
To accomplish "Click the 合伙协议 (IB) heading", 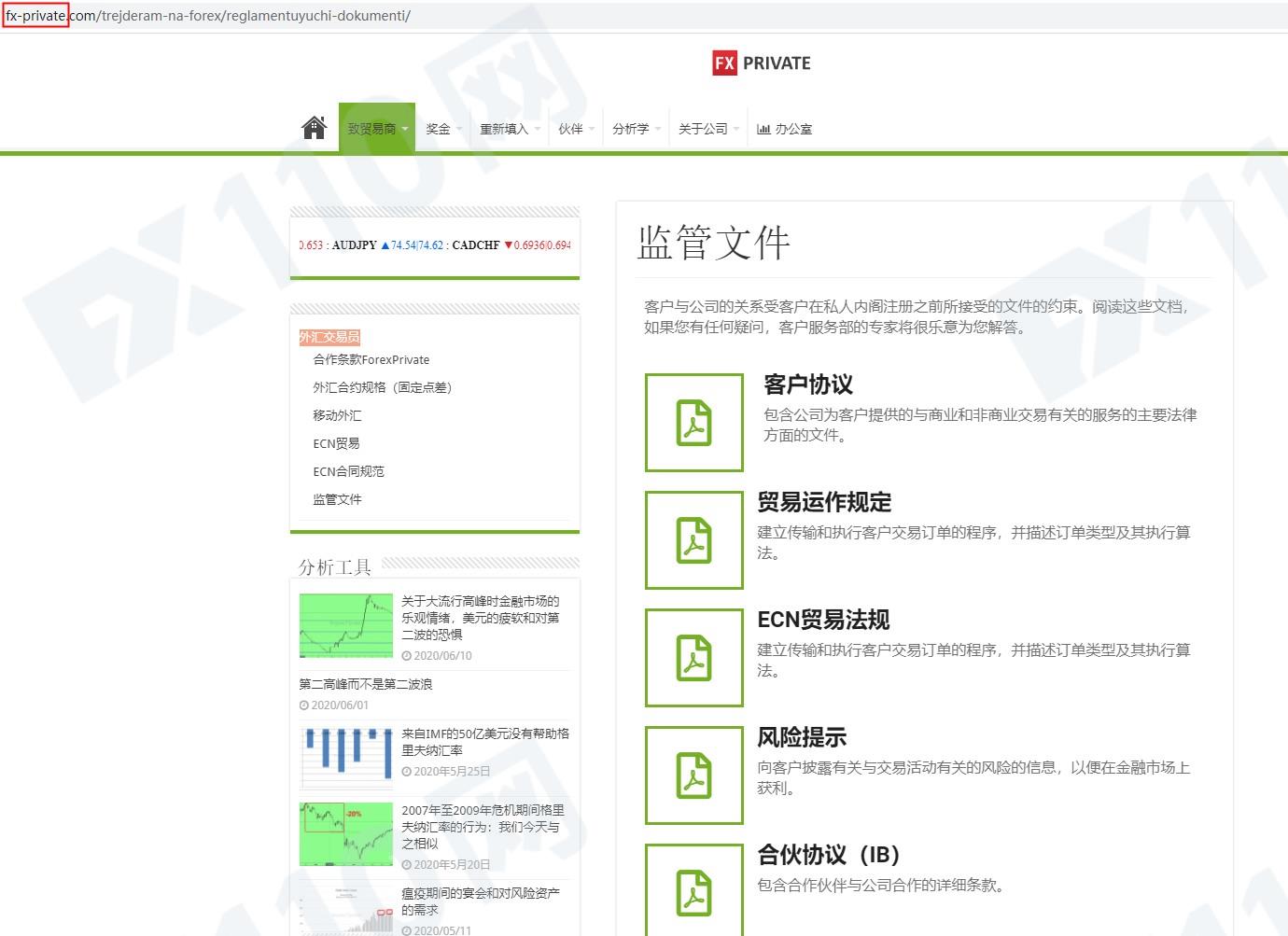I will [x=829, y=855].
